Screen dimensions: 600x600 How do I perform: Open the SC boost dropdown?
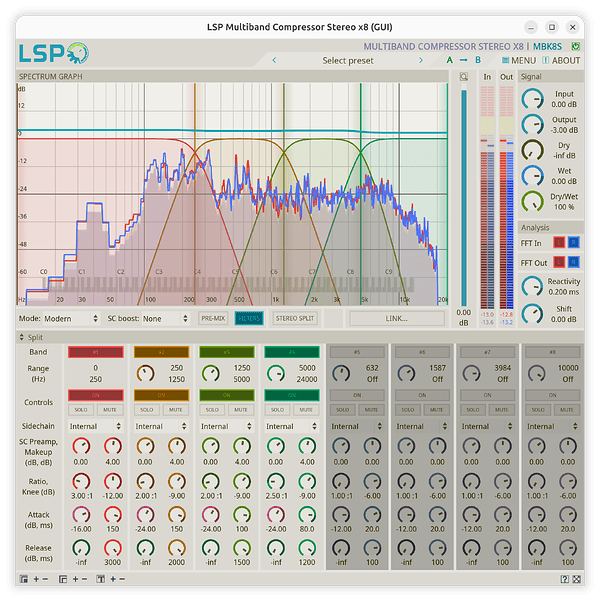click(165, 319)
